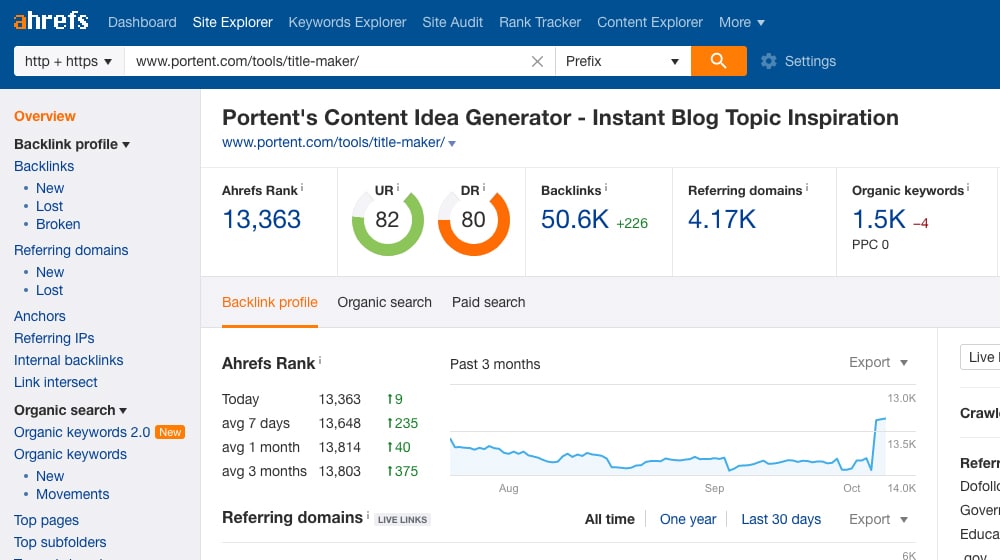Open Lost under Referring domains sidebar

[49, 290]
